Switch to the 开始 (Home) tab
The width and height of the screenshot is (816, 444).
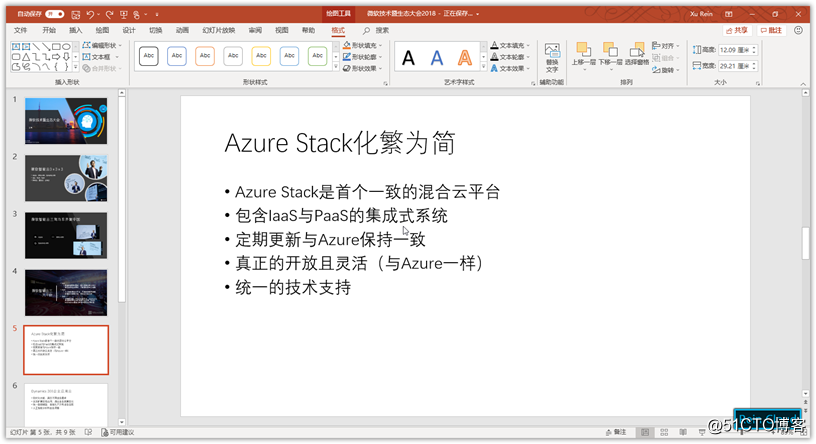pos(49,30)
